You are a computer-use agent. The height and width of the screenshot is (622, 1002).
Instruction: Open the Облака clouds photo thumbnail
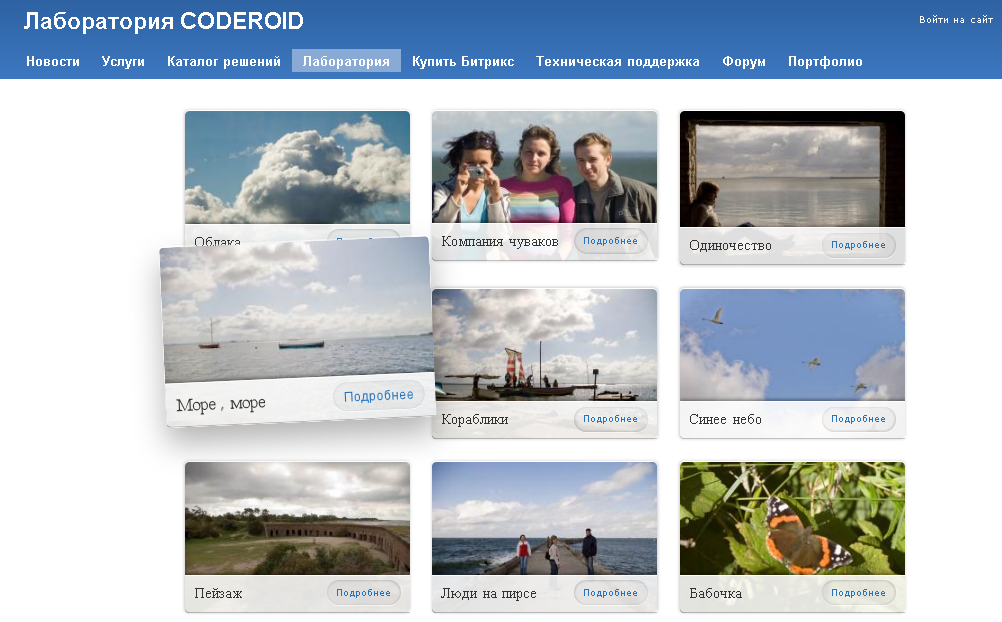[x=297, y=165]
